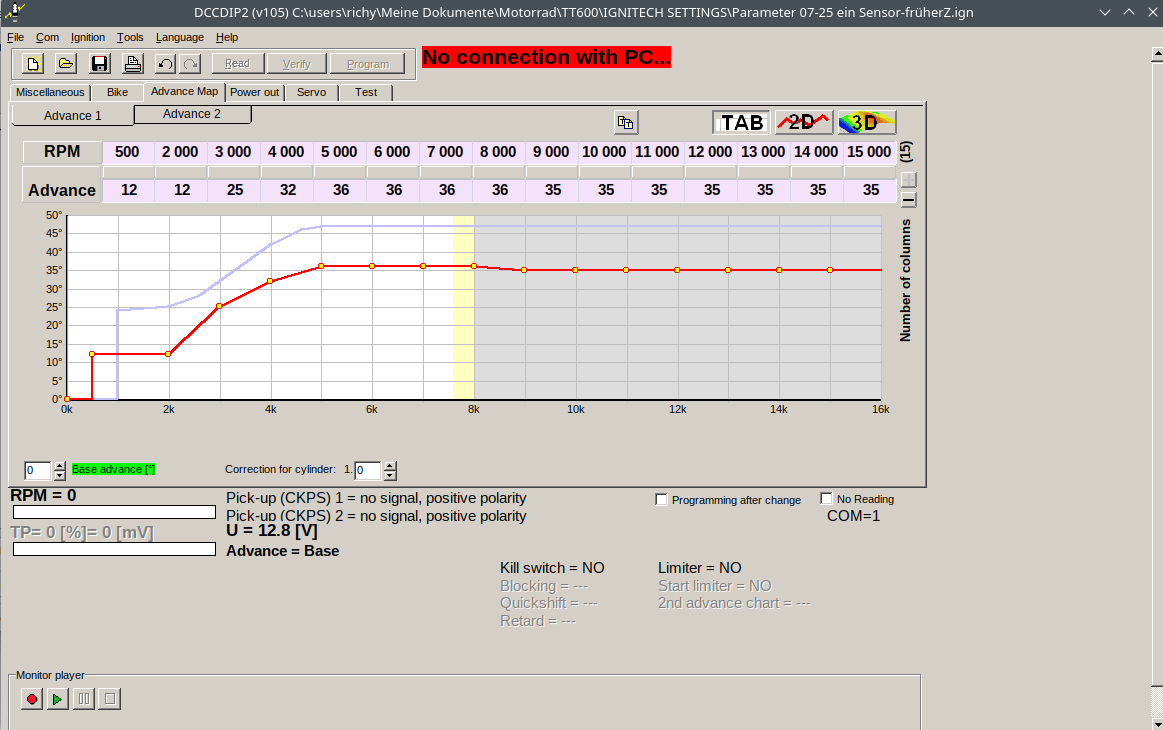Decrease cylinder correction with down arrow
This screenshot has width=1163, height=730.
point(390,475)
